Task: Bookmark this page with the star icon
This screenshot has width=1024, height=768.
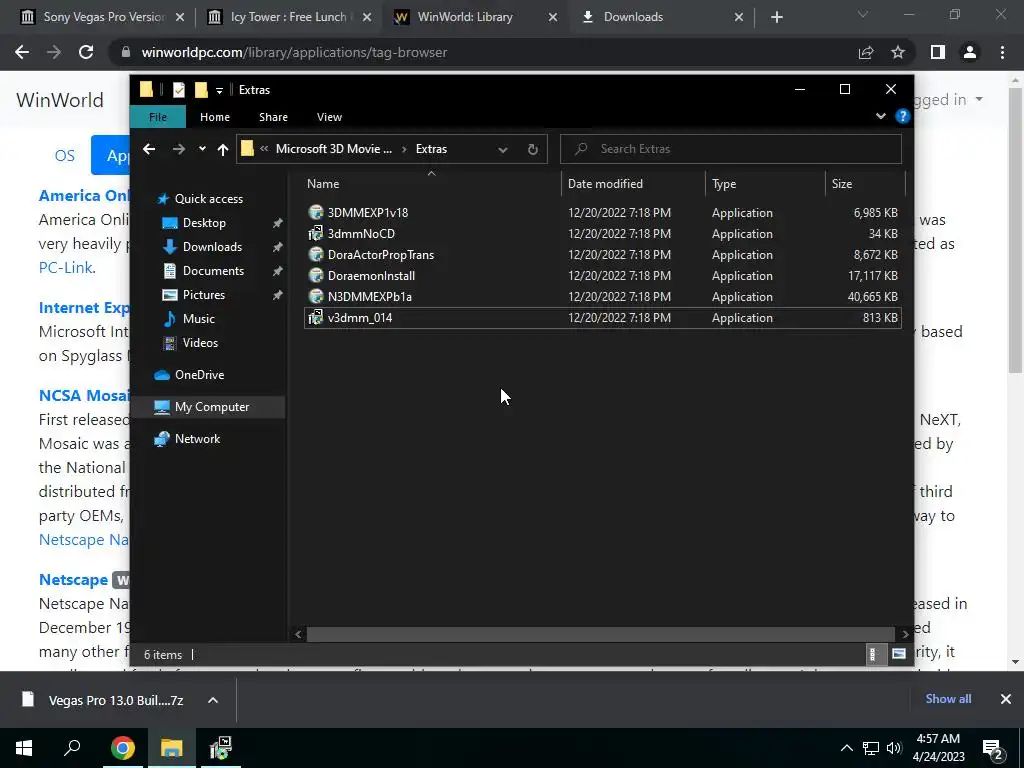Action: click(x=898, y=52)
